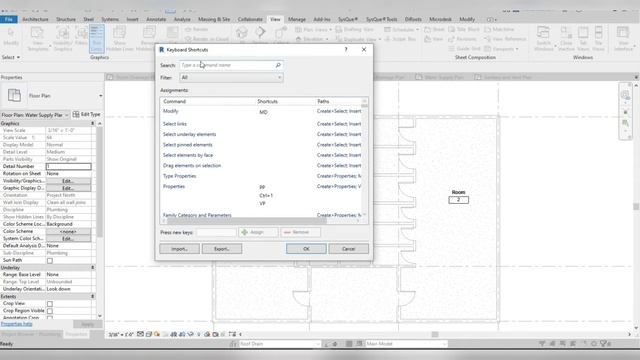
Task: Click Cancel in Keyboard Shortcuts dialog
Action: pos(349,249)
